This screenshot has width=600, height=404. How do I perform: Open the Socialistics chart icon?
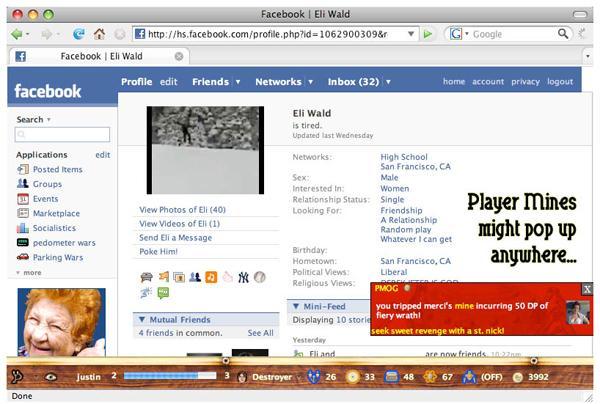tap(23, 228)
